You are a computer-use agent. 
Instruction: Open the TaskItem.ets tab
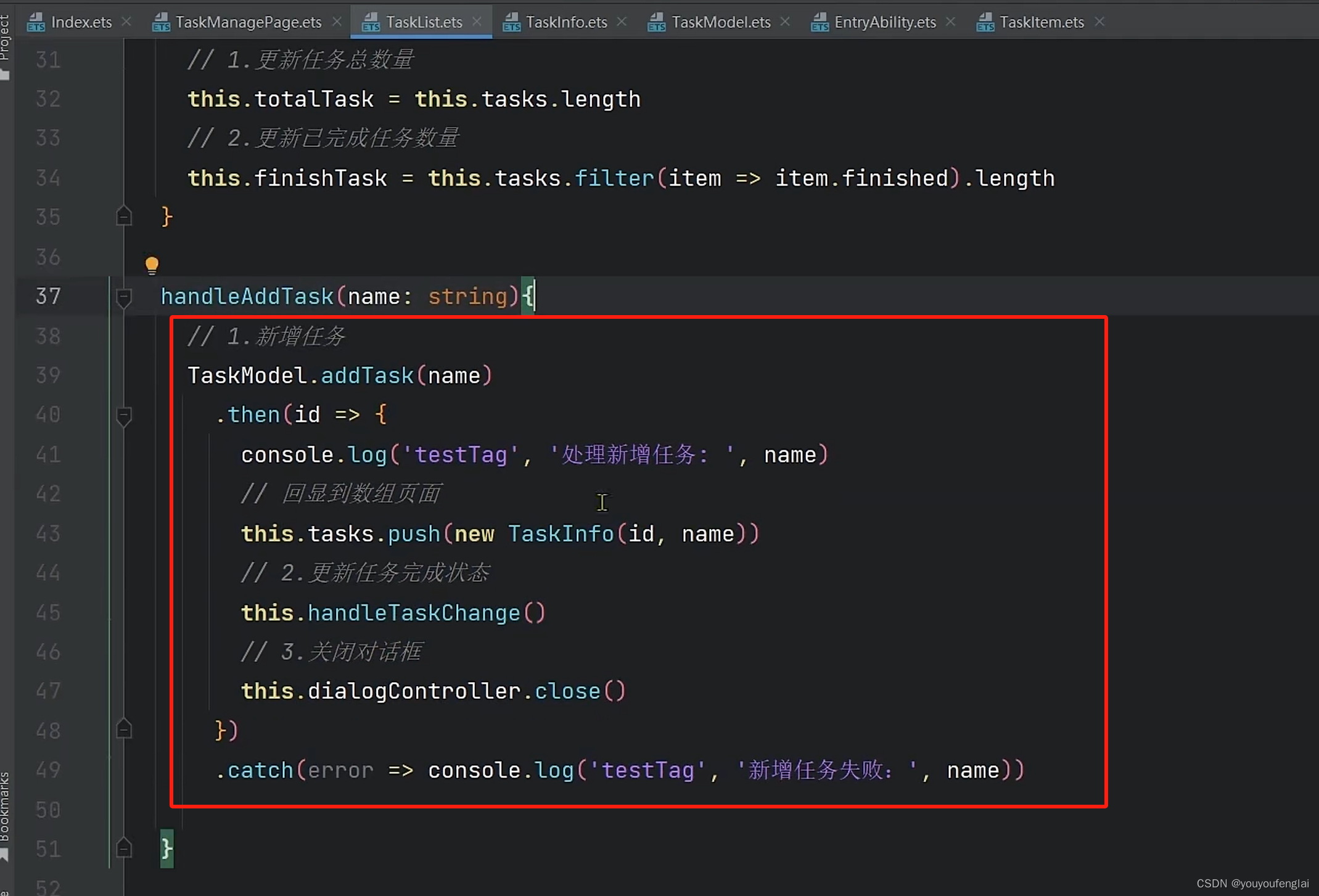click(1041, 22)
